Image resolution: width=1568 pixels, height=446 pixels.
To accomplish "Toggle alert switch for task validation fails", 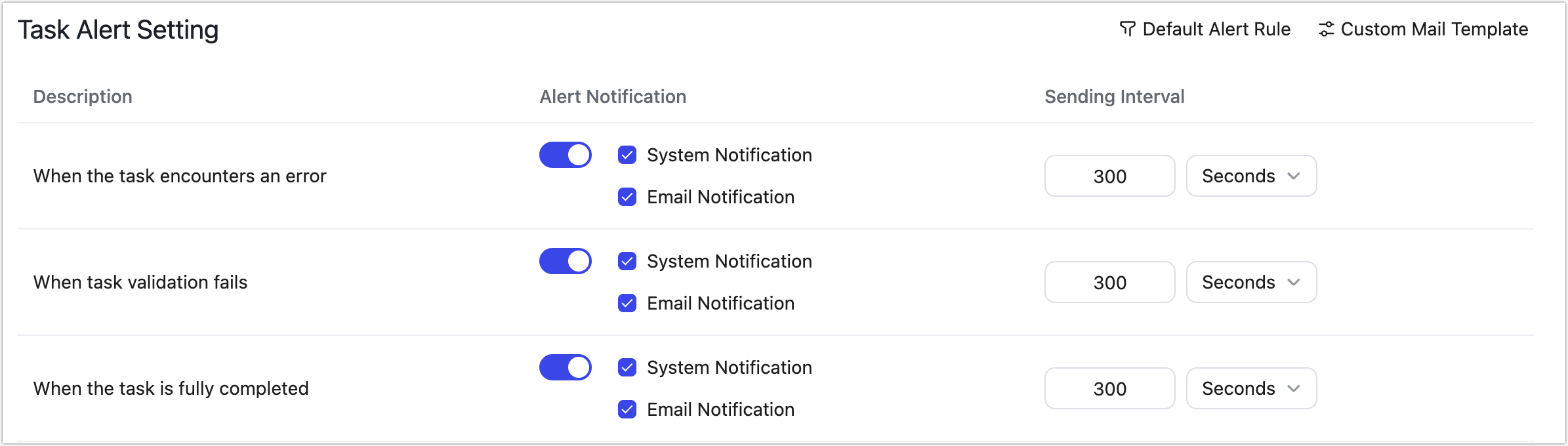I will pos(565,262).
